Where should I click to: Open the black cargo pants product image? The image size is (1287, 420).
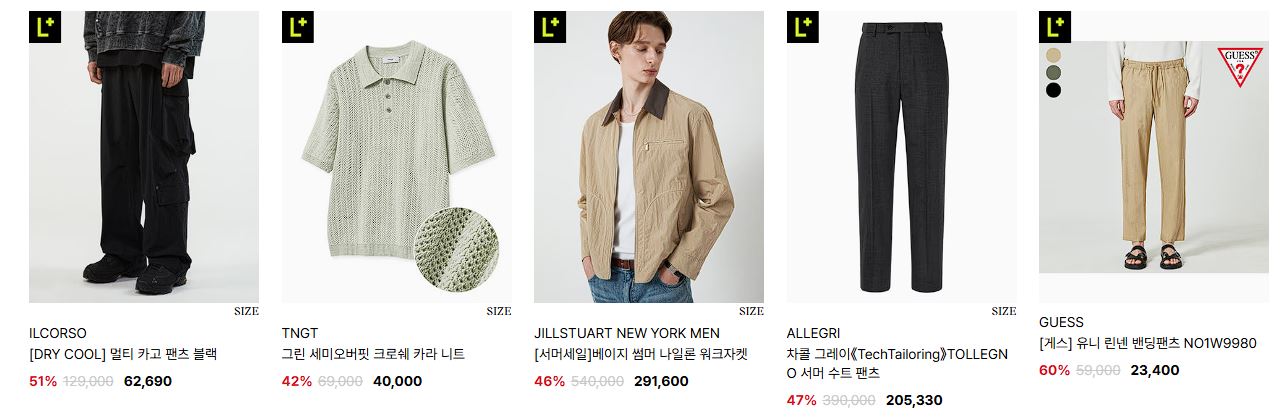pyautogui.click(x=144, y=157)
